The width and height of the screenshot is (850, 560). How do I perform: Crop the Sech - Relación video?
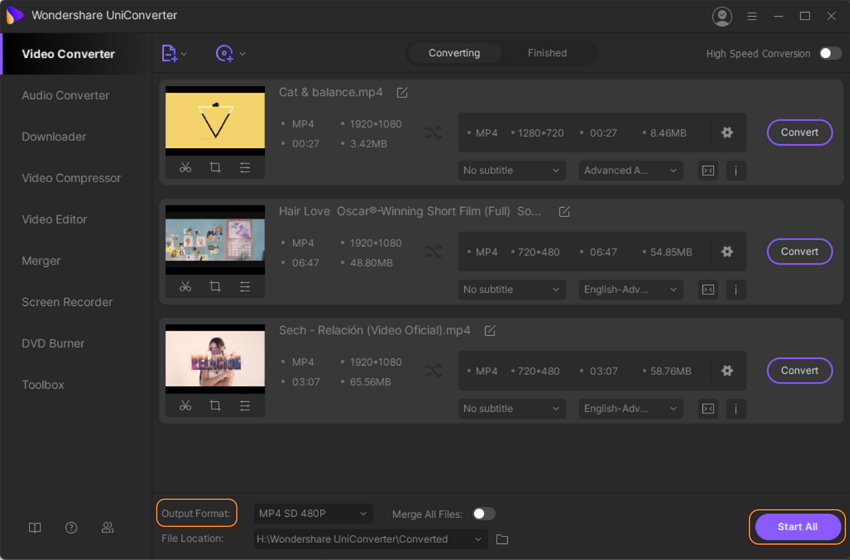(215, 405)
